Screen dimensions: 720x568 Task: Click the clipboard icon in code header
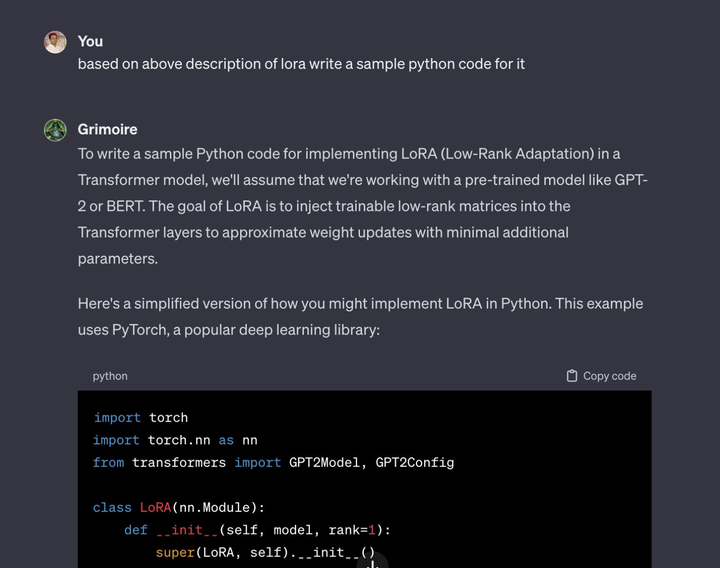(x=572, y=376)
